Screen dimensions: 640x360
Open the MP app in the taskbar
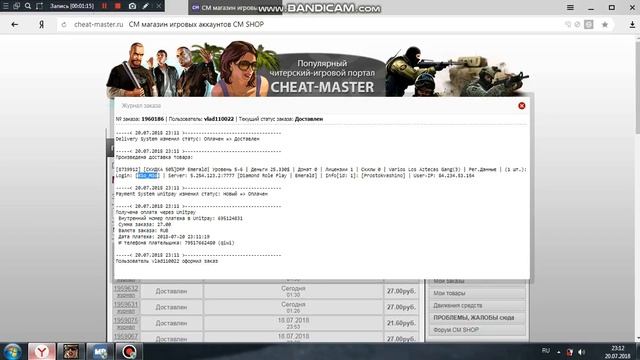tap(100, 351)
